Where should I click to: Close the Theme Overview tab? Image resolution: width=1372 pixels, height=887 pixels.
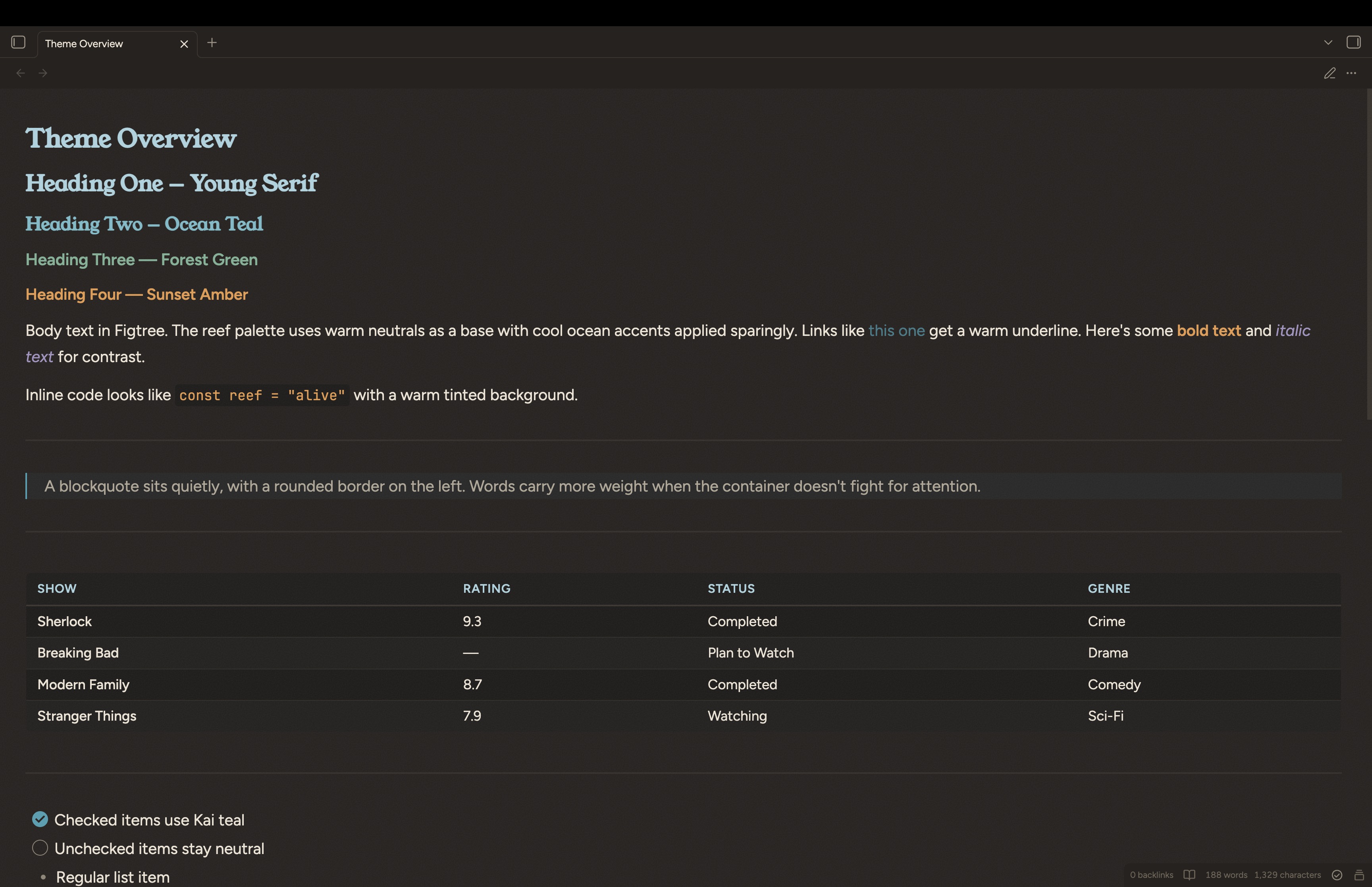click(184, 44)
